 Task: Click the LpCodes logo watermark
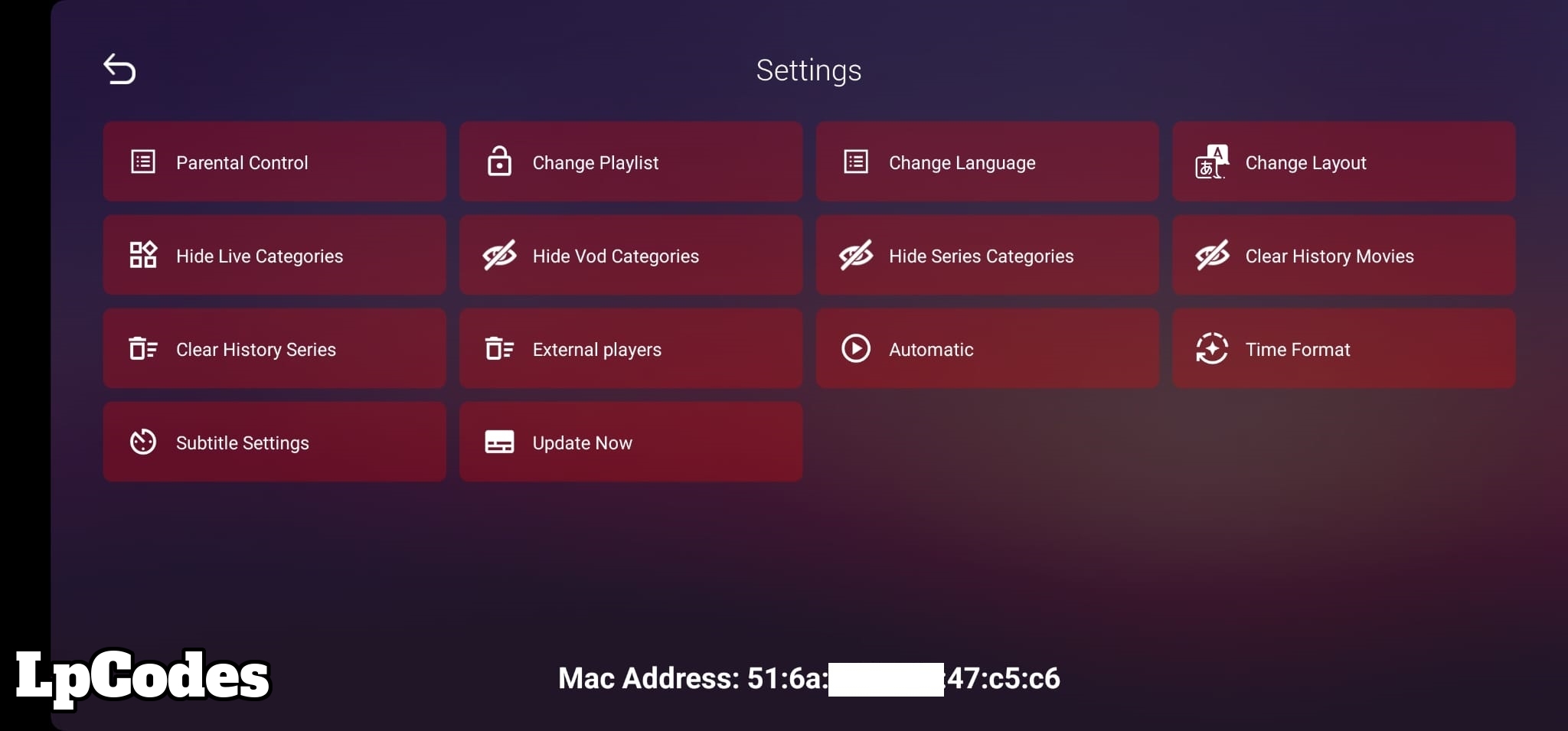click(143, 676)
